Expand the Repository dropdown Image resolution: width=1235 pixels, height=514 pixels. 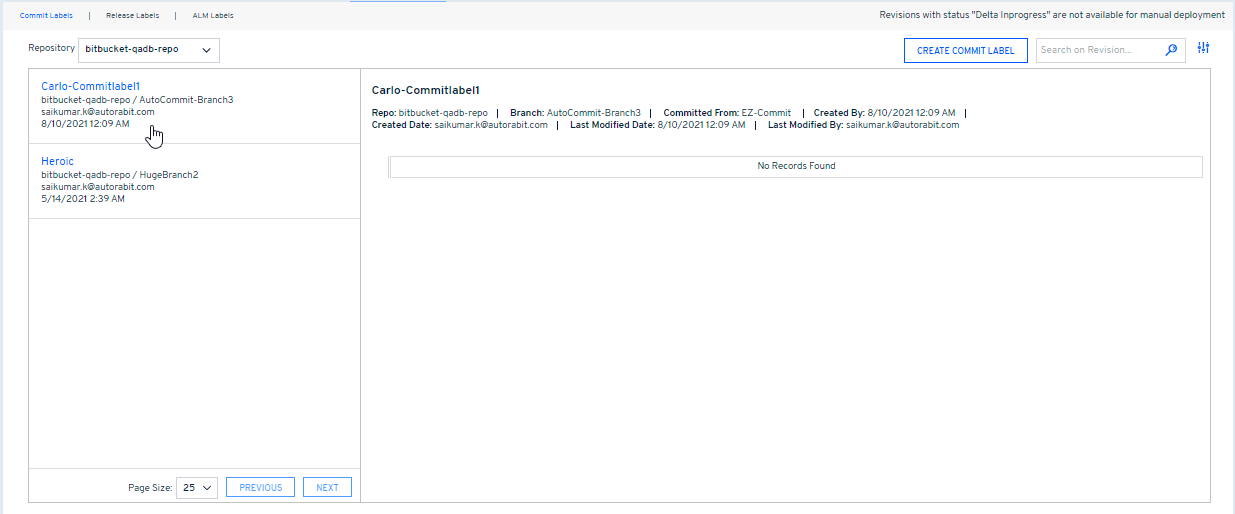[x=148, y=49]
